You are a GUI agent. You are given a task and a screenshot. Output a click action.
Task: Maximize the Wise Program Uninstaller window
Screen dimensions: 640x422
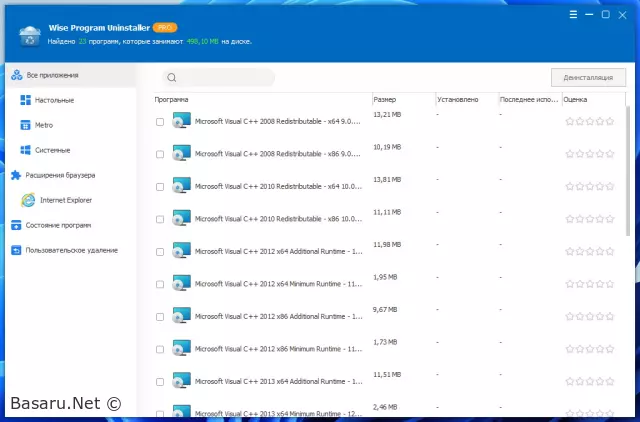606,15
